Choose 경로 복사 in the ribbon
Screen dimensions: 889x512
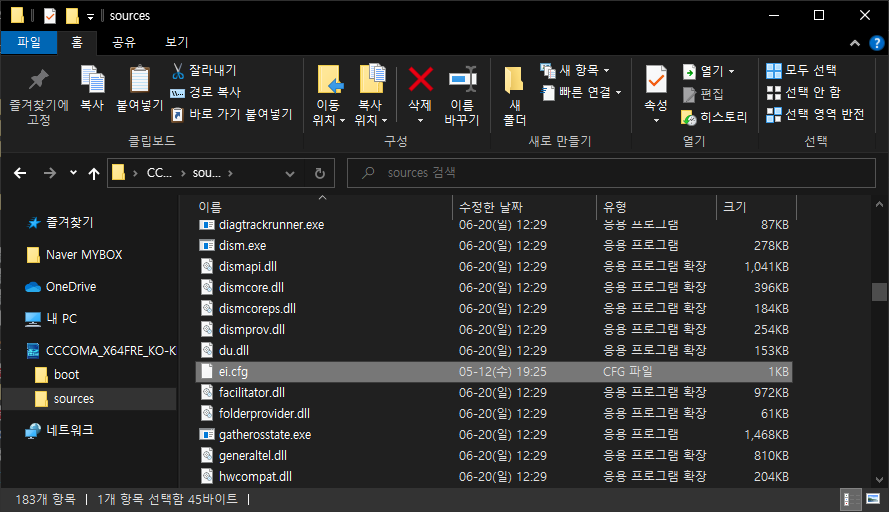pyautogui.click(x=206, y=92)
